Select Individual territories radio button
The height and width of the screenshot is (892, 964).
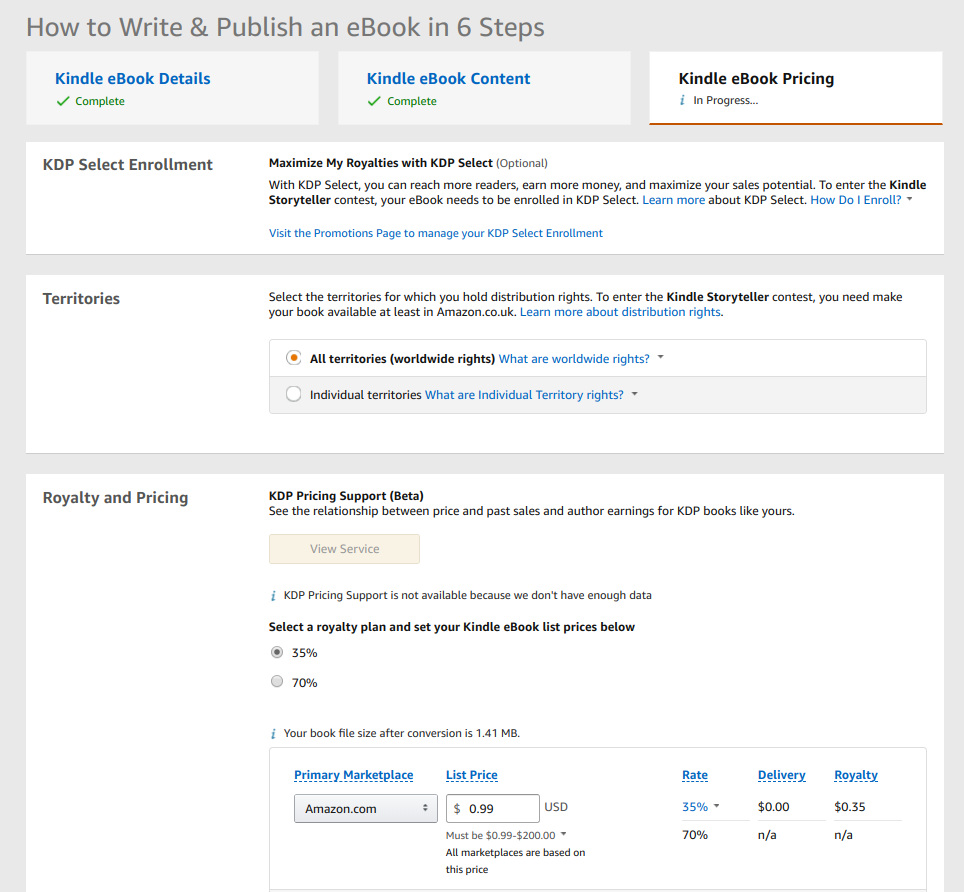tap(293, 394)
